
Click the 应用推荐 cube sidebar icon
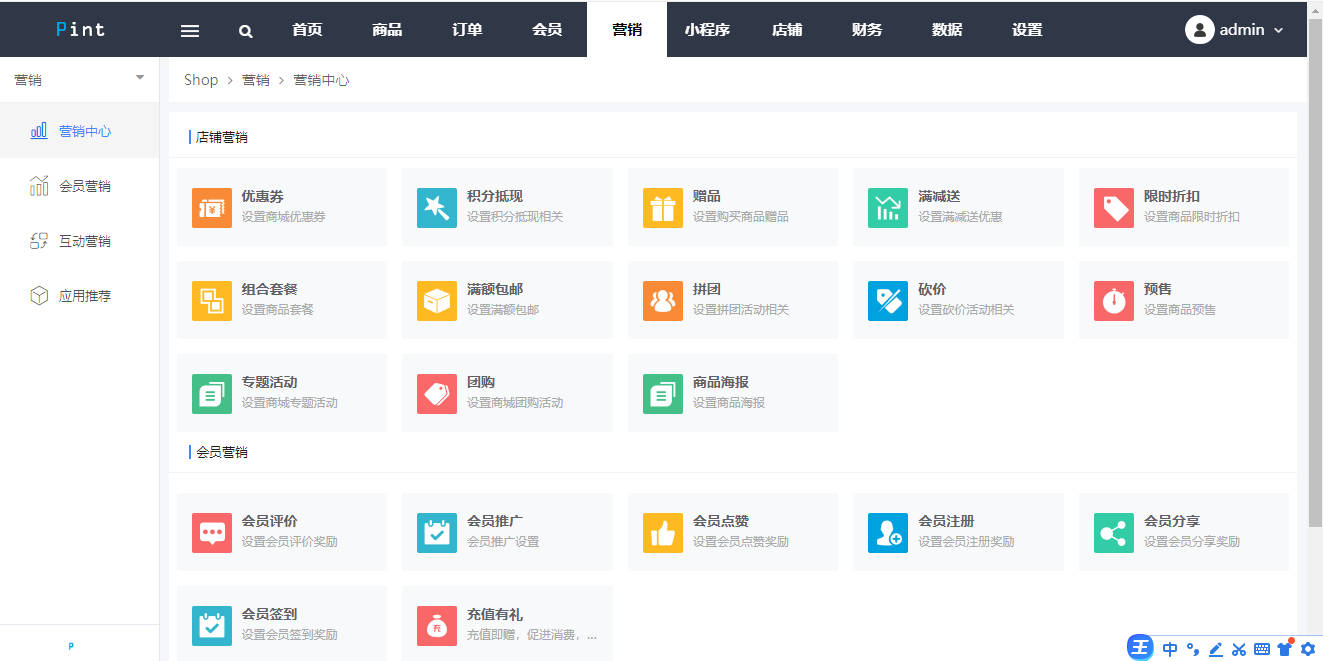click(x=39, y=296)
